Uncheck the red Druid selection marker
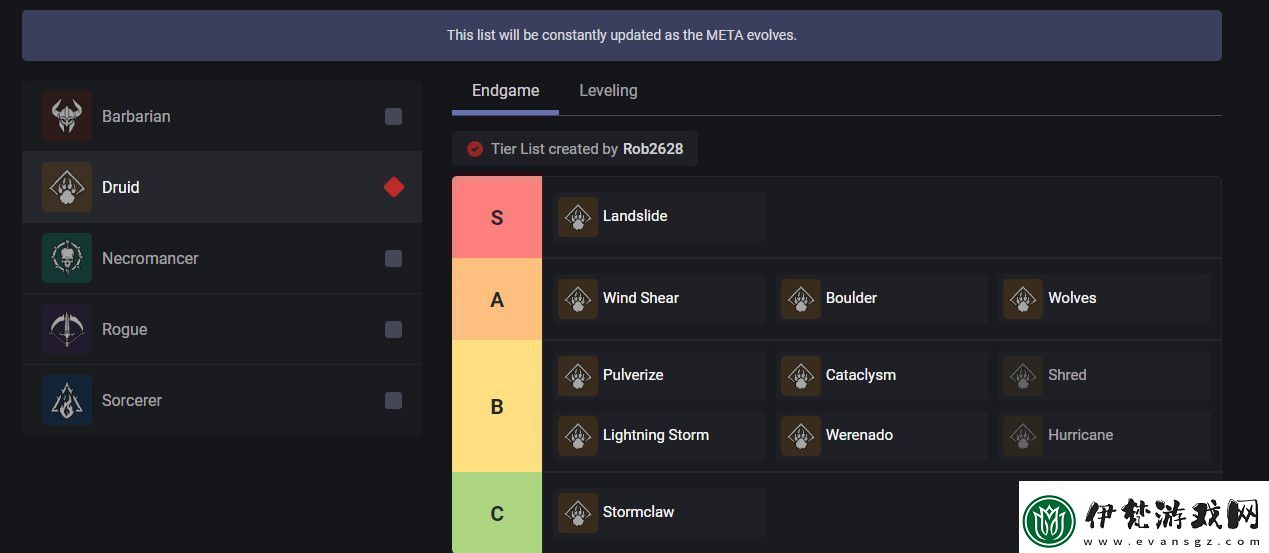The height and width of the screenshot is (553, 1269). 394,187
